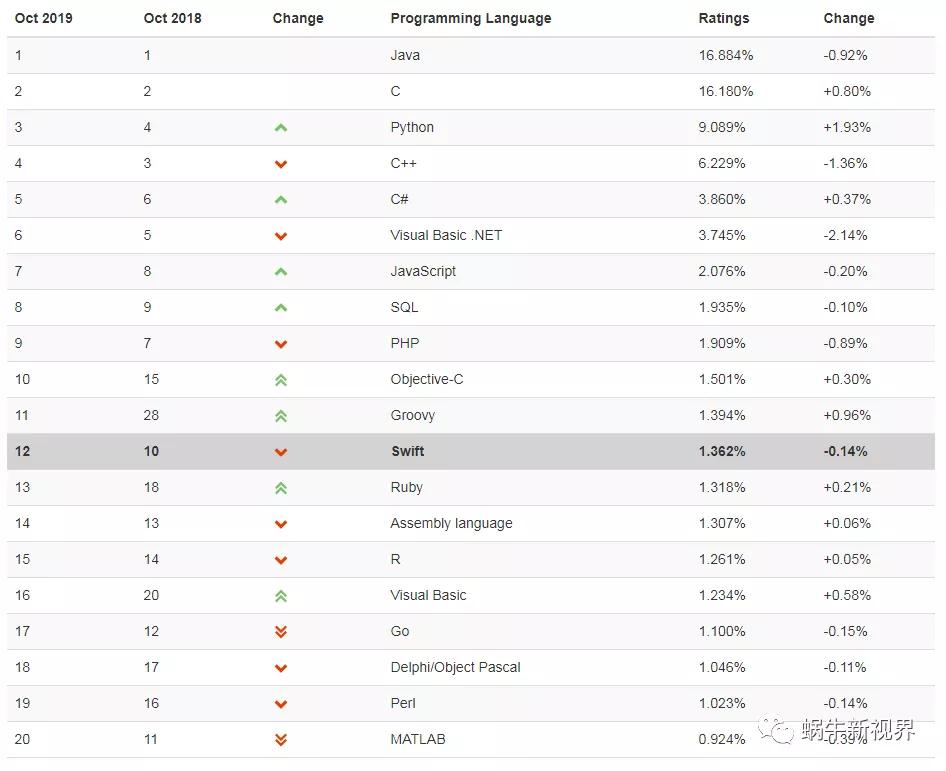
Task: Click Visual Basic .NET language name
Action: [446, 235]
